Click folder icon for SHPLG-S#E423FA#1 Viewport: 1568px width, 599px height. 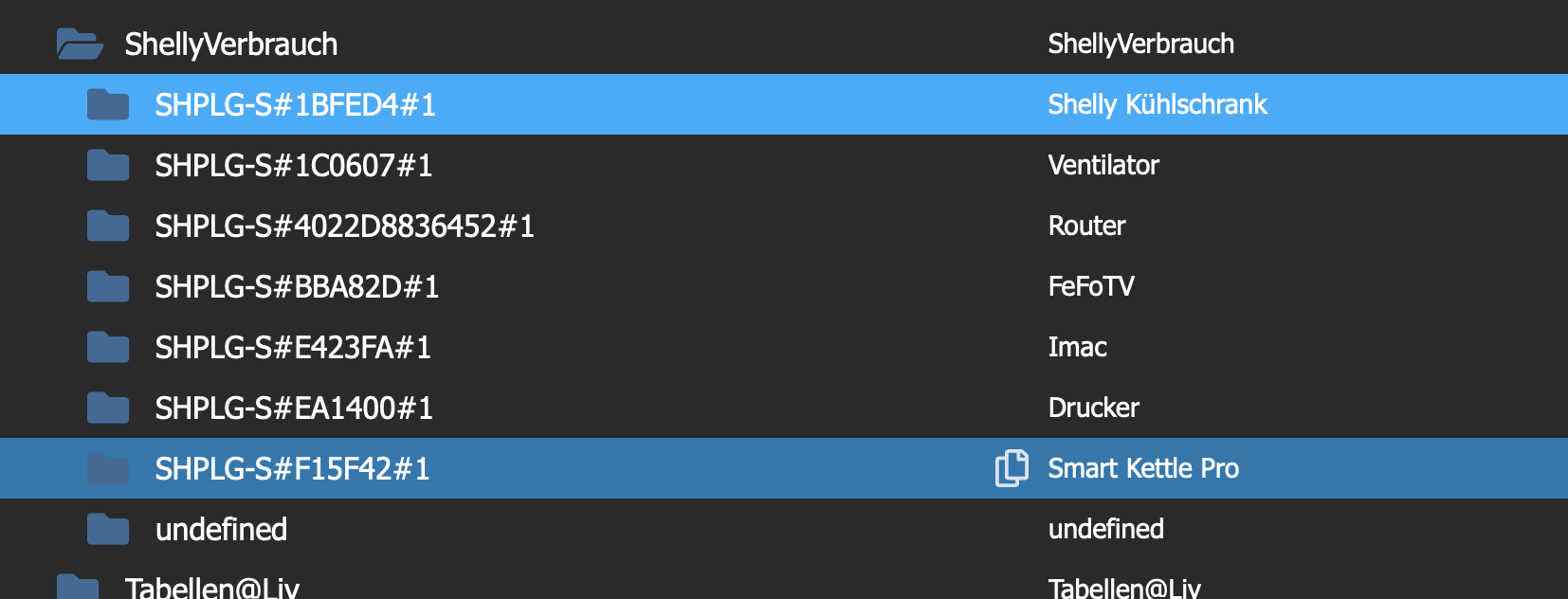(x=108, y=347)
